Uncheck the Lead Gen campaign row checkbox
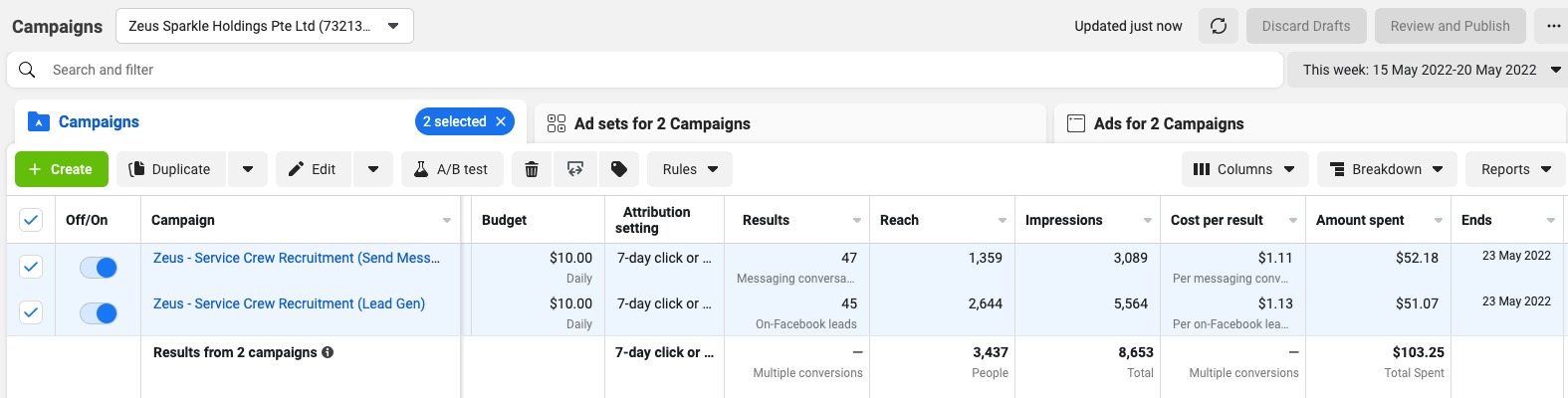Viewport: 1568px width, 398px height. (x=31, y=312)
